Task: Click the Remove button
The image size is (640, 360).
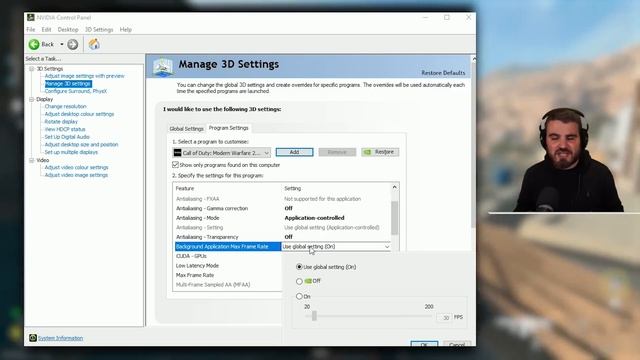Action: [337, 152]
